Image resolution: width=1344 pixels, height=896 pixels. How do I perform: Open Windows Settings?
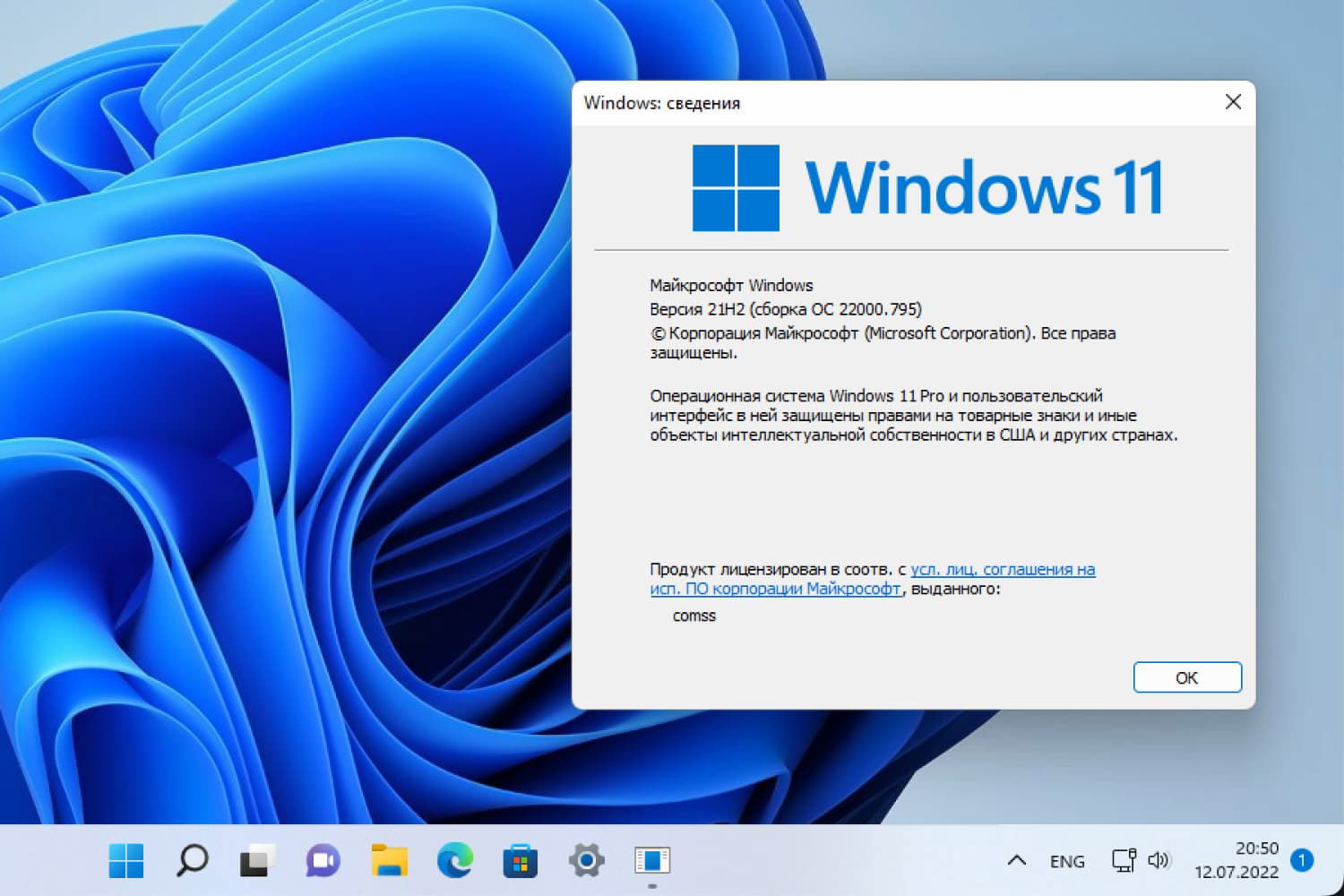[x=585, y=860]
